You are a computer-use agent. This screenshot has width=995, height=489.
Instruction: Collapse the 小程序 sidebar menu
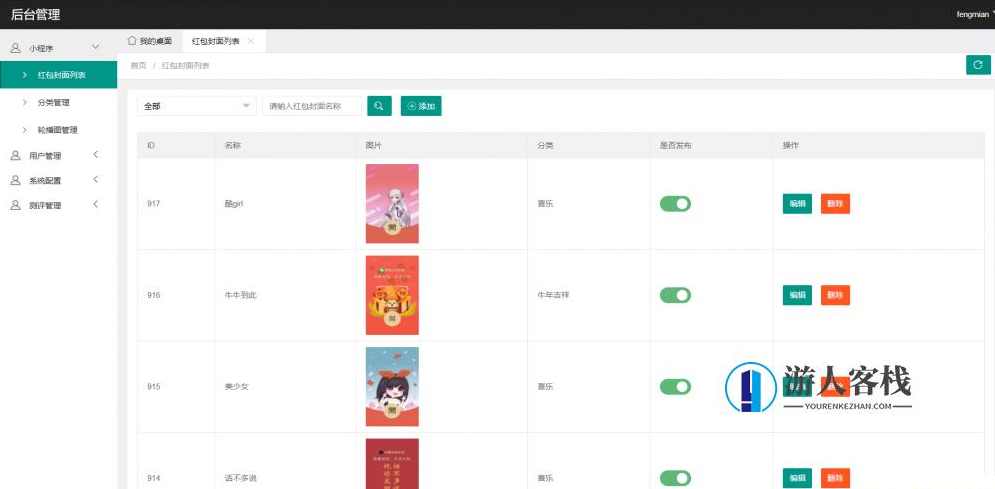tap(95, 48)
